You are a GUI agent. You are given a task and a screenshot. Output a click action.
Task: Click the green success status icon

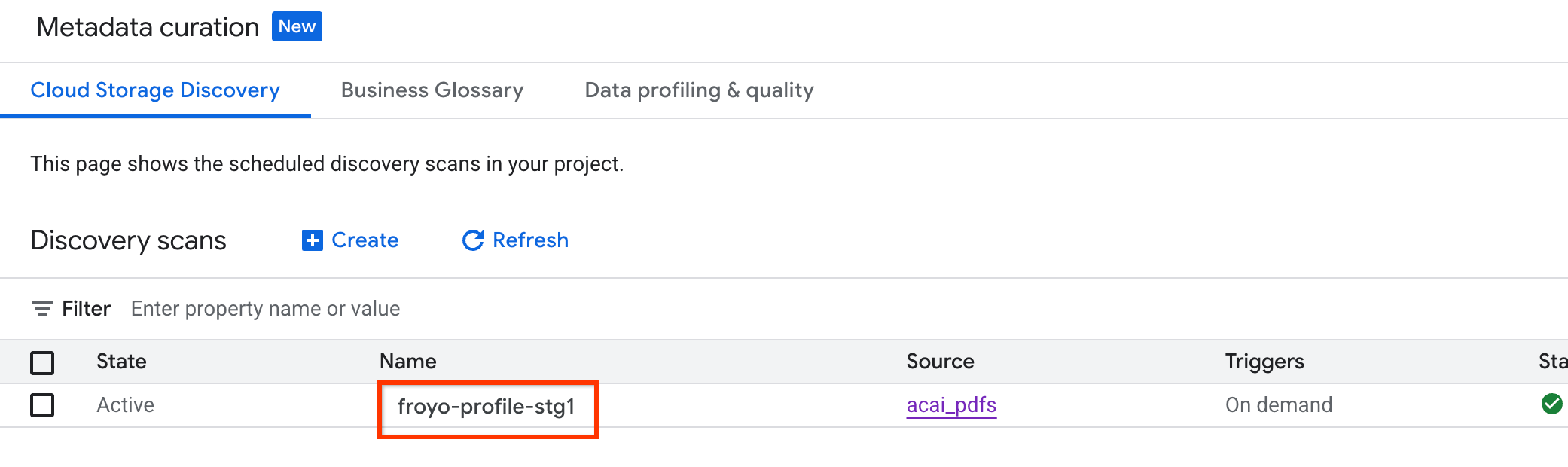(1551, 404)
